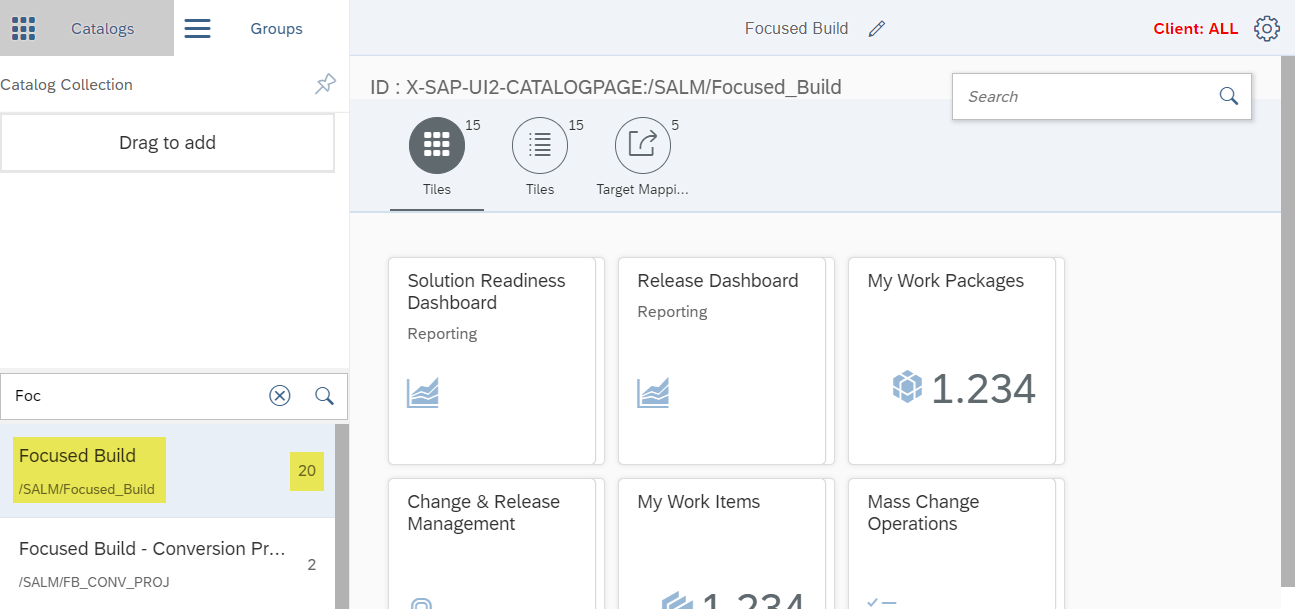Click the Catalog Collection heading

pos(66,85)
